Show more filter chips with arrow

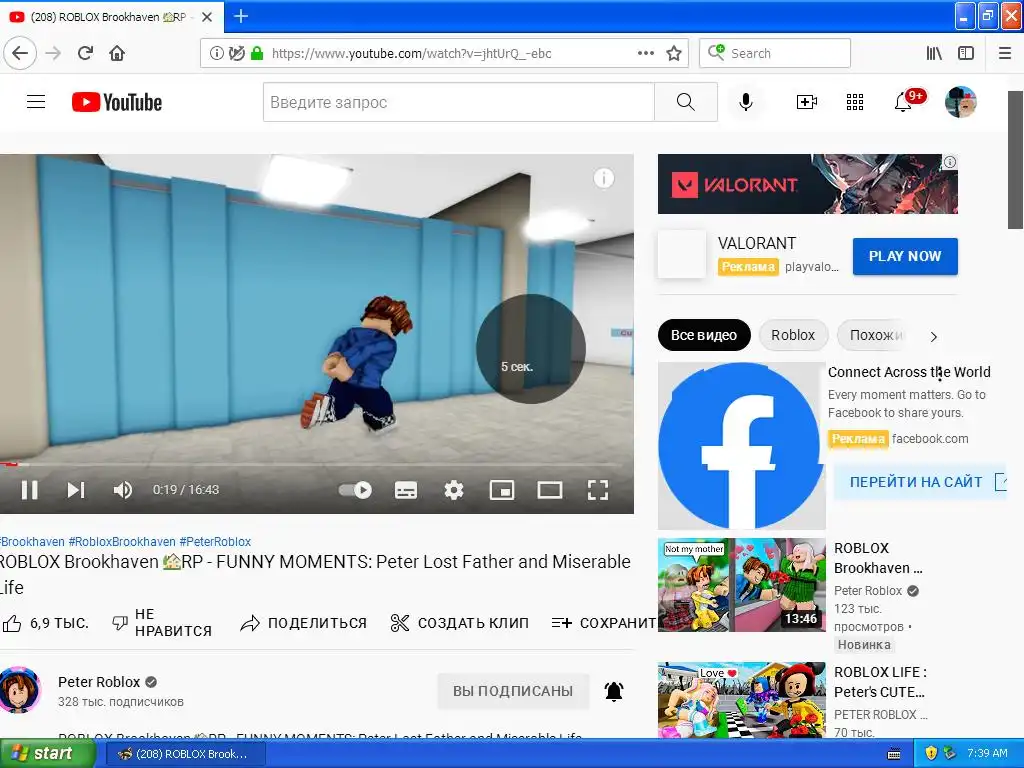[x=934, y=336]
